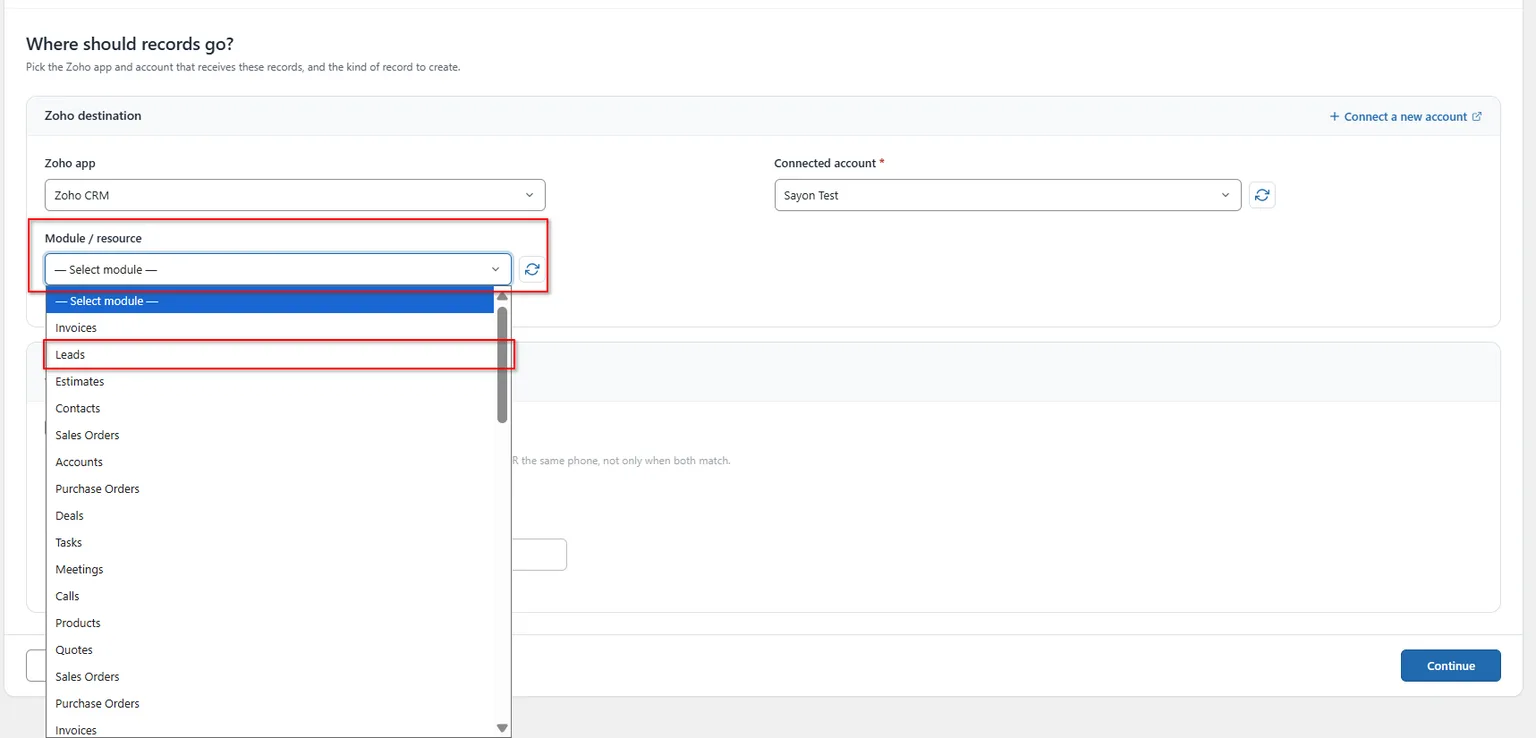
Task: Collapse the Module / resource select box
Action: [278, 269]
